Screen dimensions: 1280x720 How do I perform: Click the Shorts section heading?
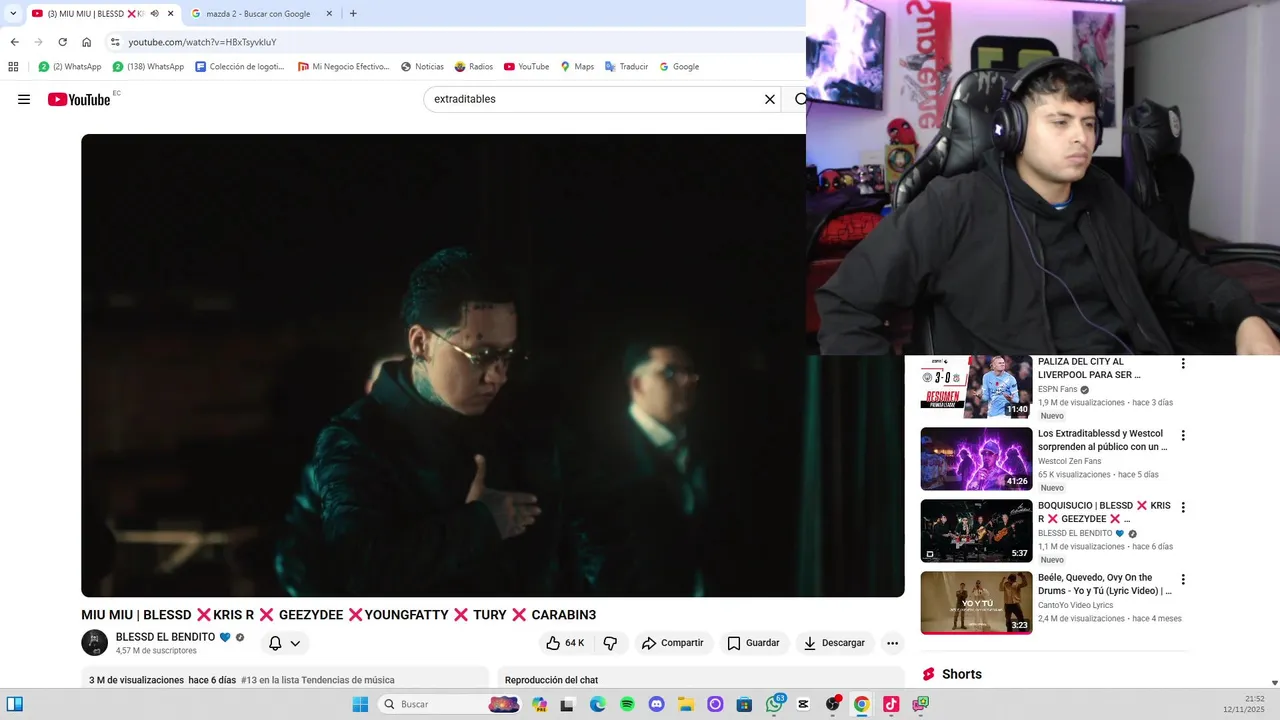point(962,674)
